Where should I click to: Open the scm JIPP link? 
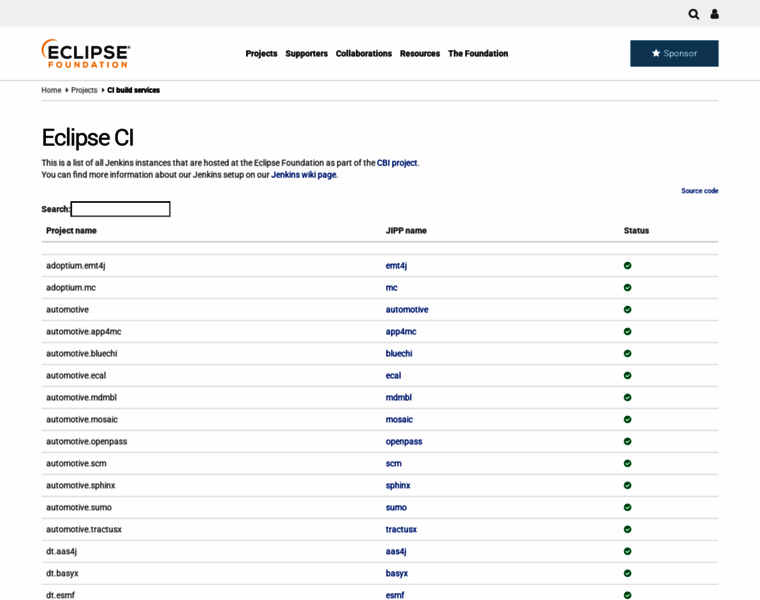coord(393,463)
